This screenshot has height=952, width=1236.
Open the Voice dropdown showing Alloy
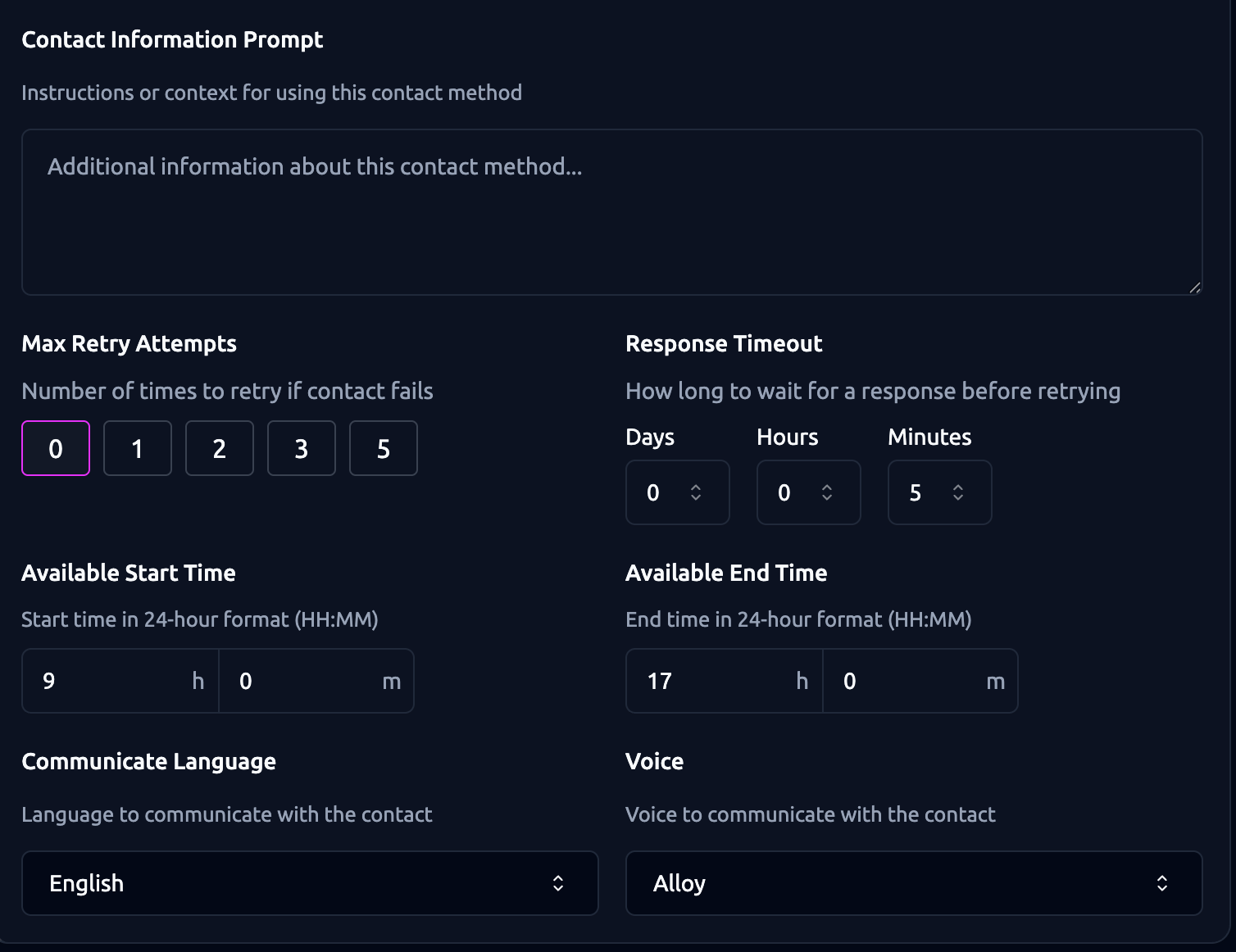point(913,883)
